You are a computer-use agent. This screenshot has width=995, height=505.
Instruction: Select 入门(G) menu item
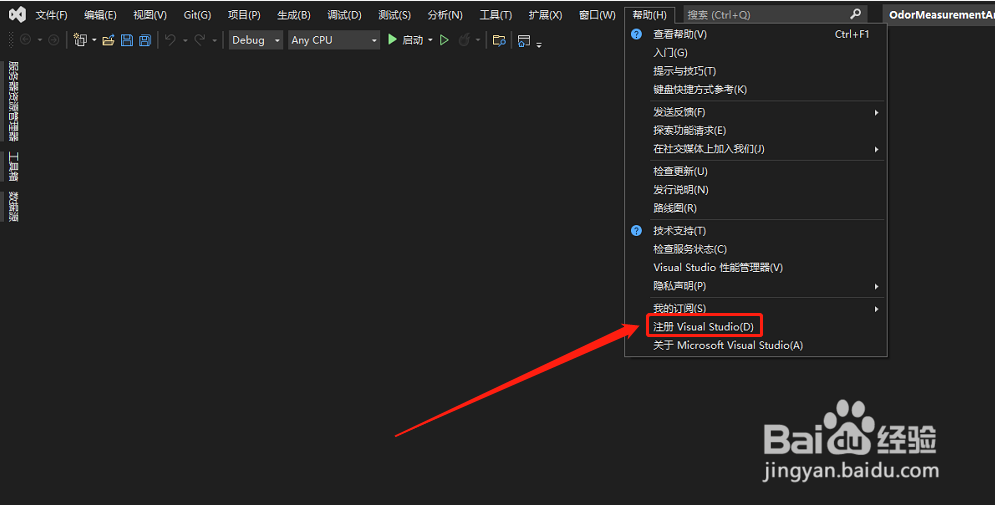(756, 53)
